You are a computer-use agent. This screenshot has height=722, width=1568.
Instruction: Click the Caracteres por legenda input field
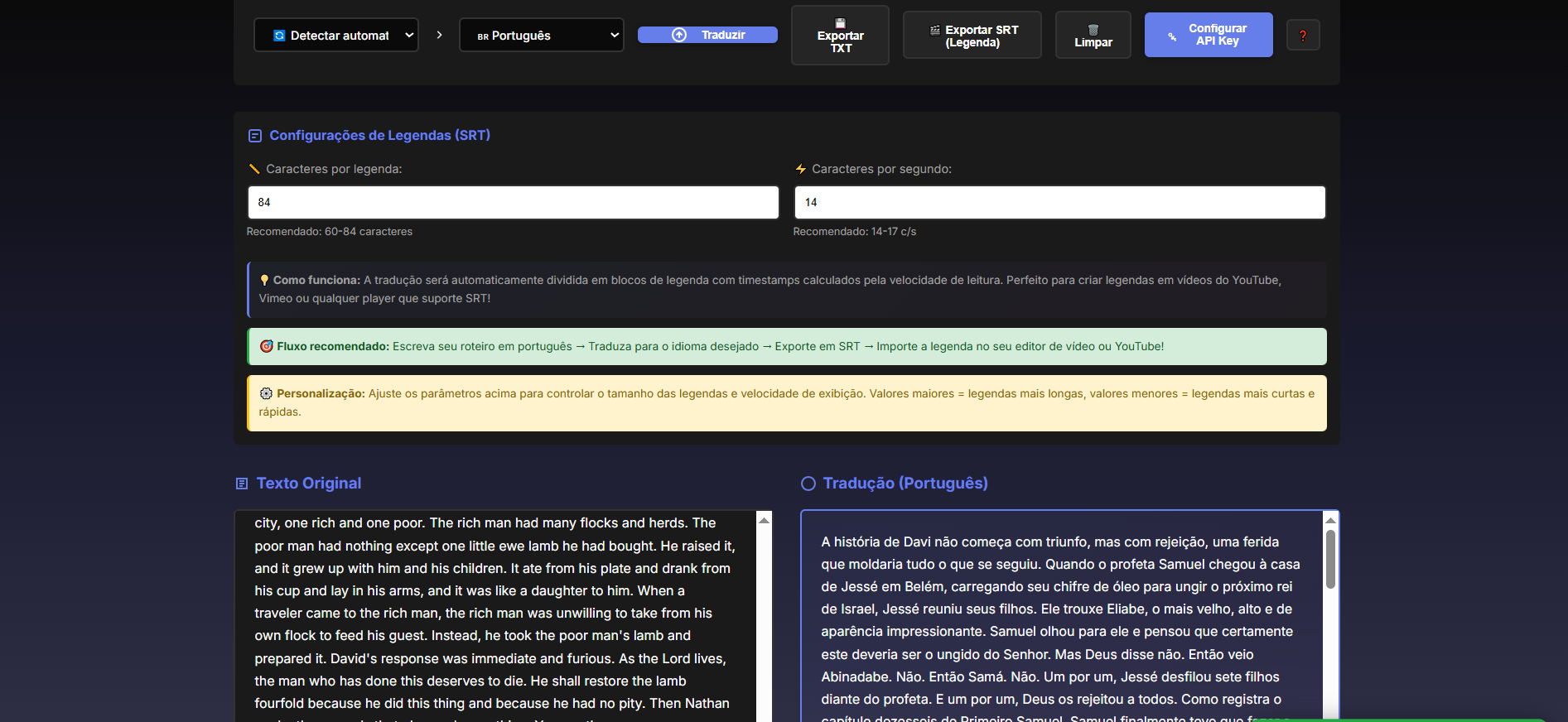pyautogui.click(x=513, y=202)
